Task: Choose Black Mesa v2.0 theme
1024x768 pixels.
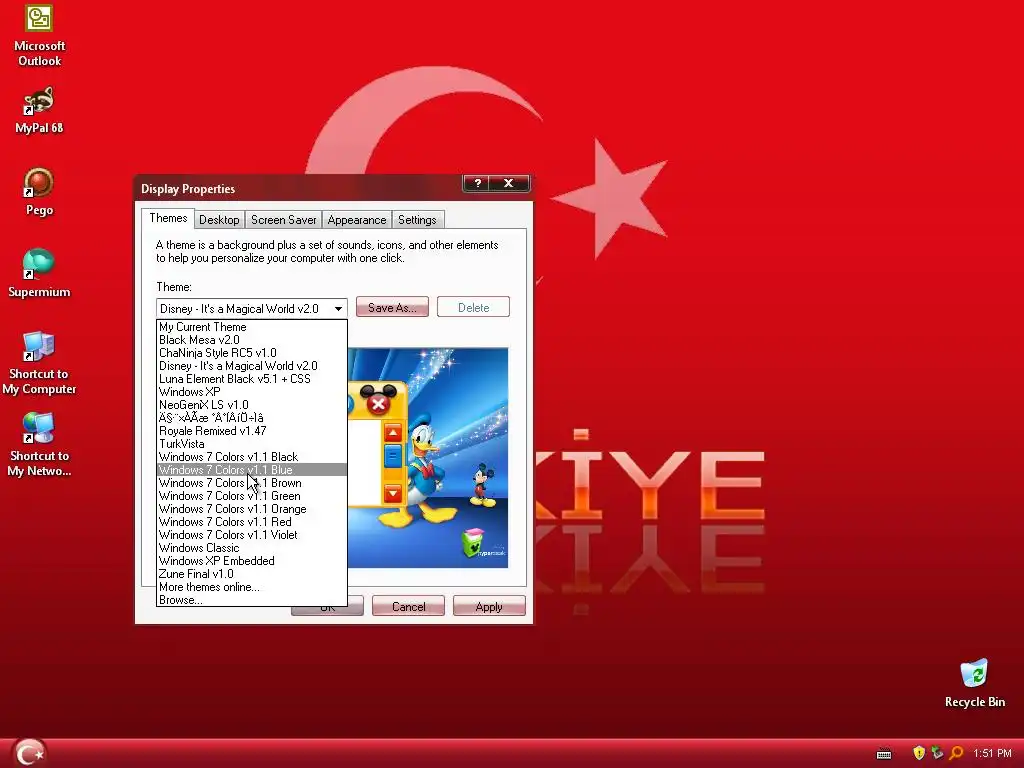Action: 251,340
